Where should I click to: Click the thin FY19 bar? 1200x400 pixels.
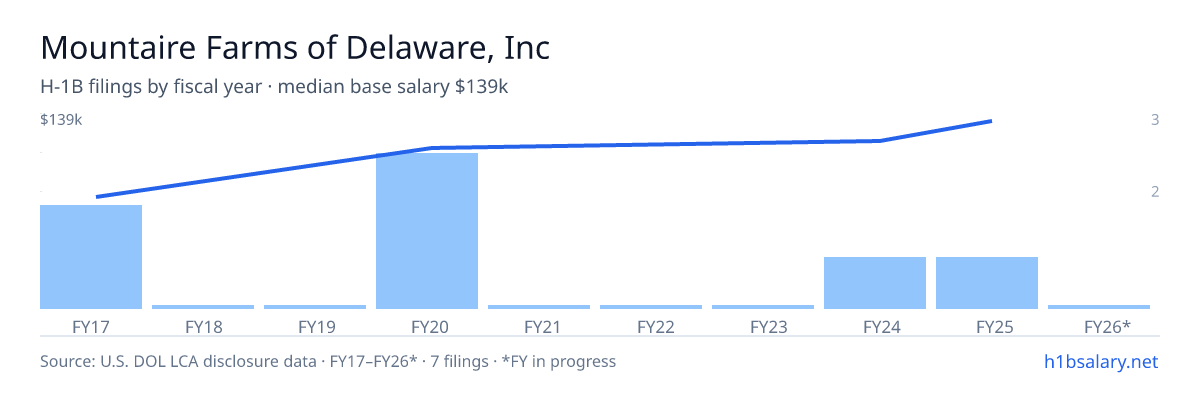point(315,307)
